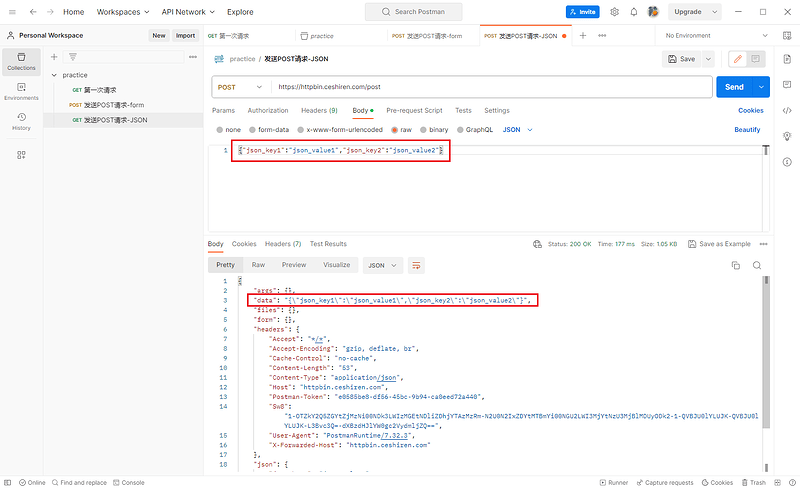Click the Search Postman box
Screen dimensions: 800x489
click(x=414, y=12)
